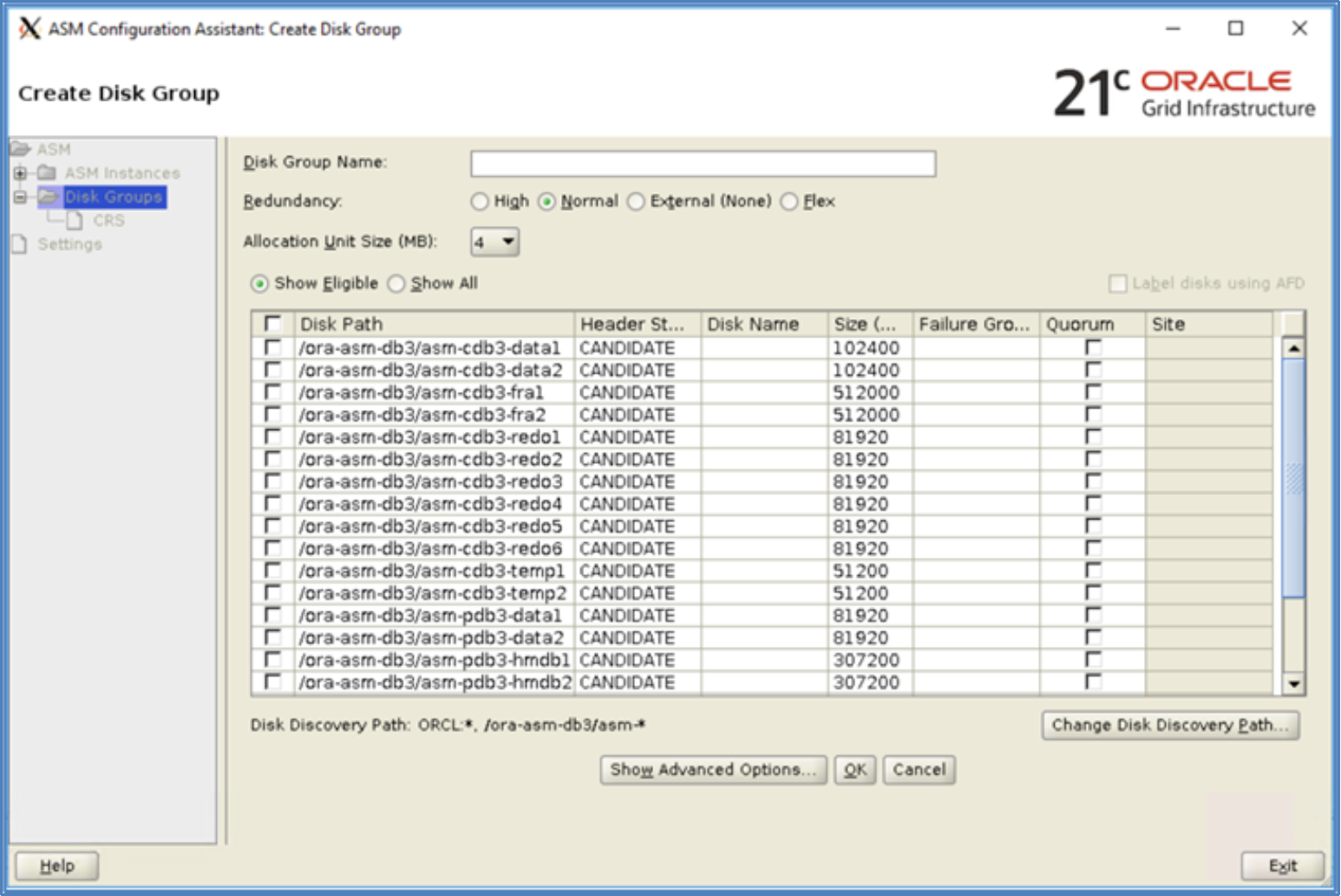The width and height of the screenshot is (1341, 896).
Task: Click the table scrollbar up arrow
Action: pos(1293,348)
